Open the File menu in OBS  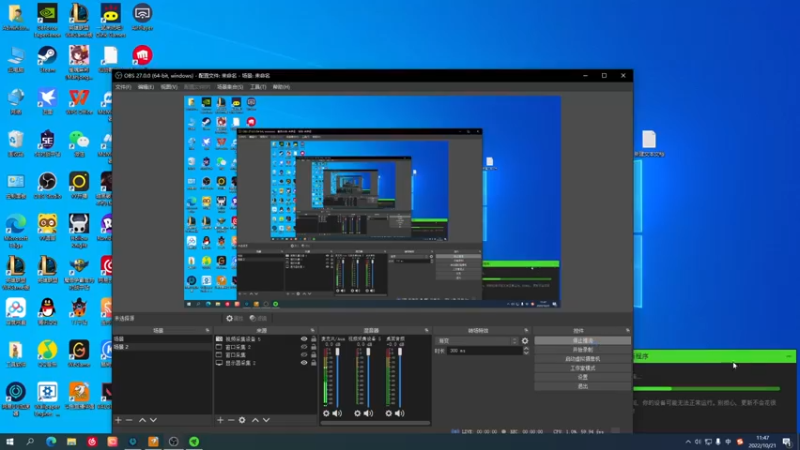(123, 87)
